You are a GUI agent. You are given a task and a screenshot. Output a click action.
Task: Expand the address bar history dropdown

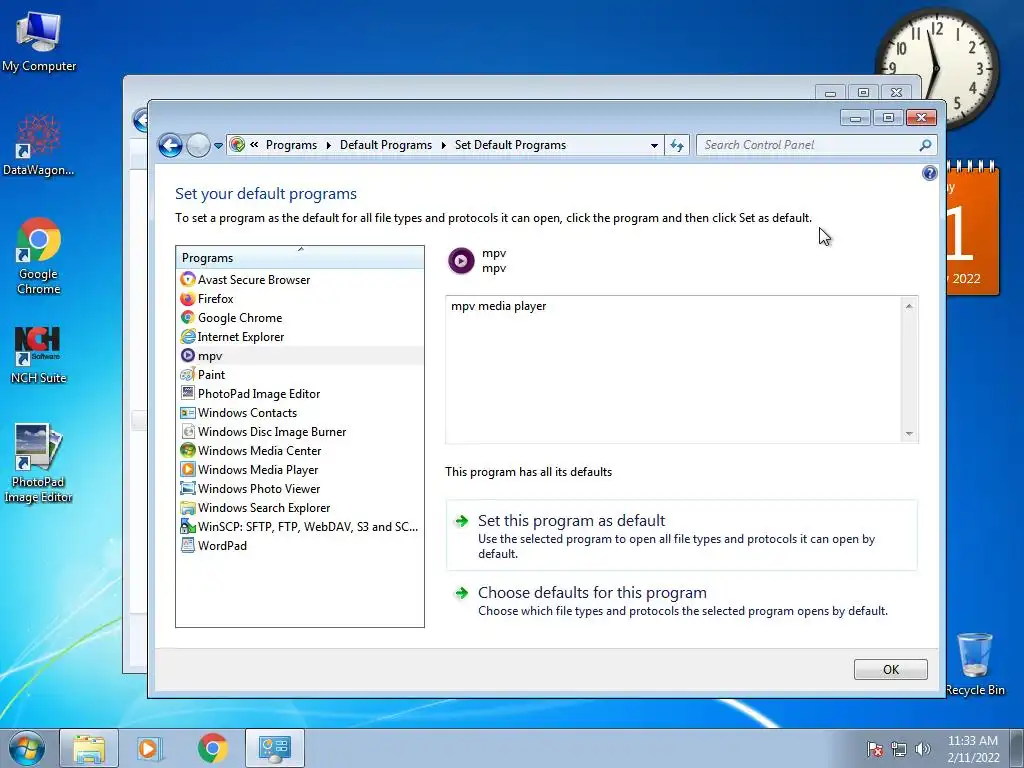click(654, 146)
